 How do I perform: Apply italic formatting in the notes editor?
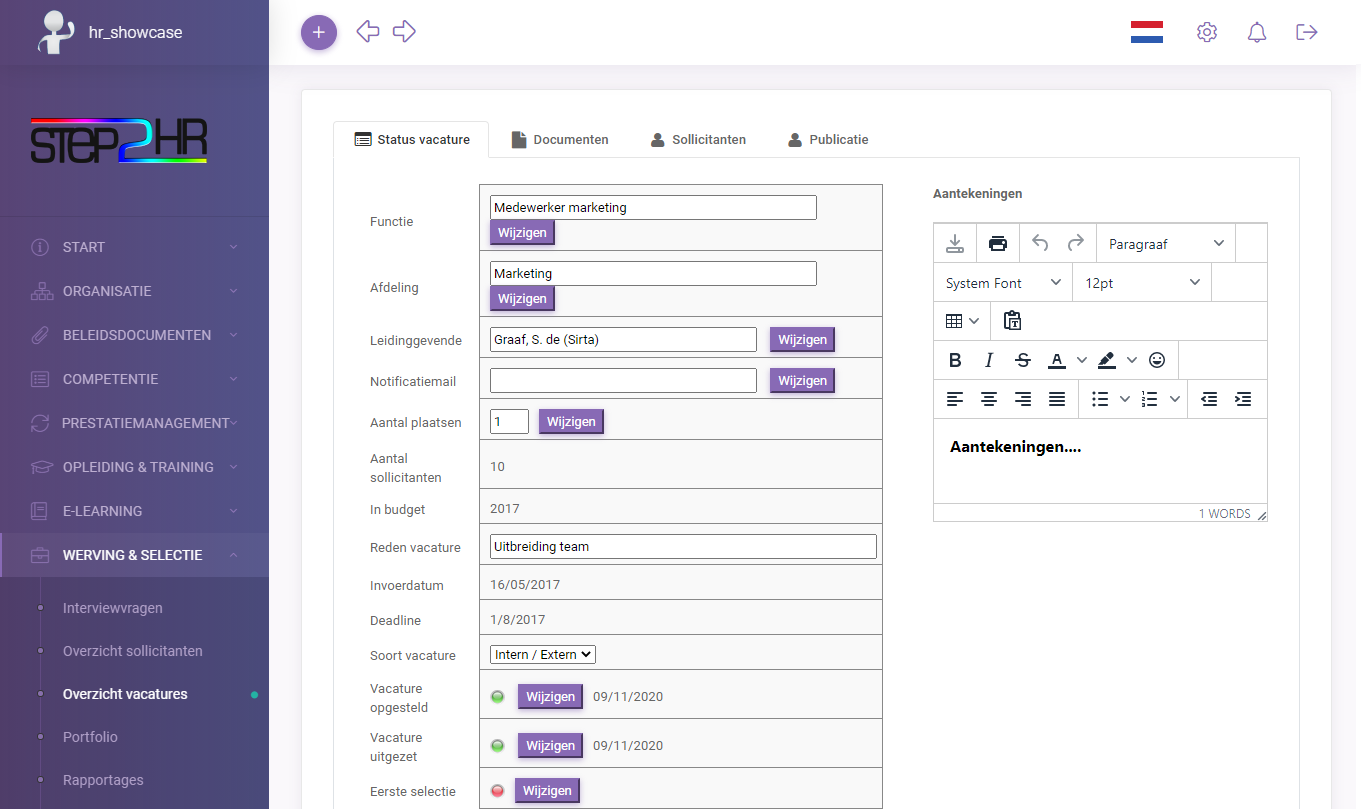tap(988, 359)
